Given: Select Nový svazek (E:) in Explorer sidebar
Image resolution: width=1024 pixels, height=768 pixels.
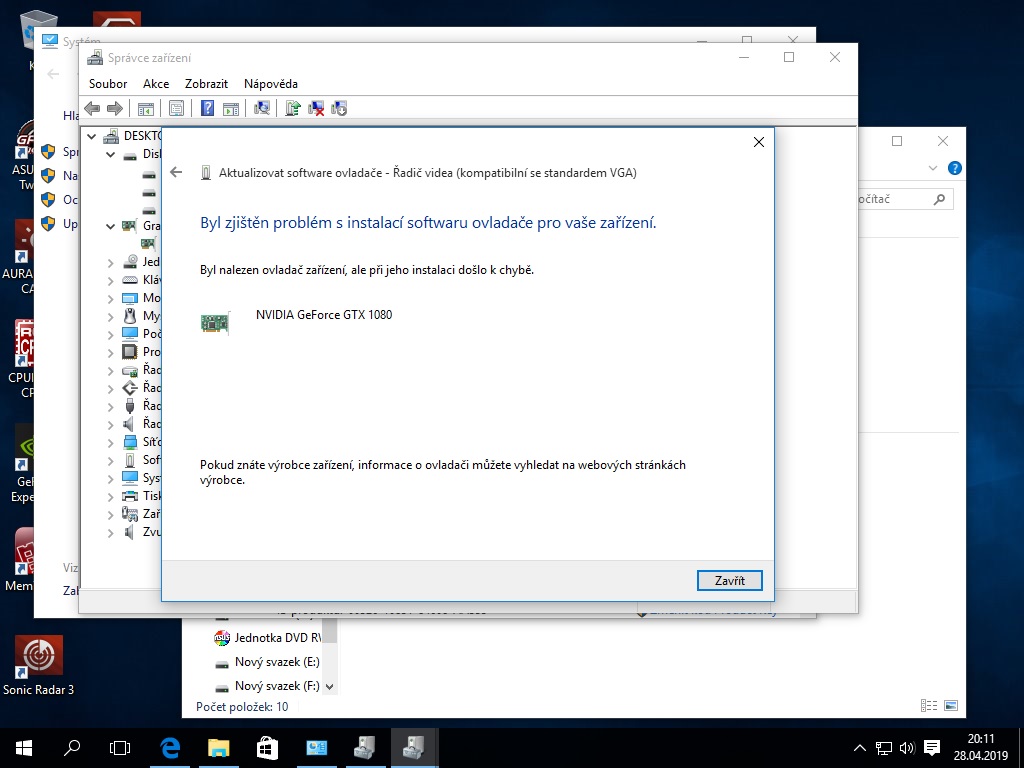Looking at the screenshot, I should pyautogui.click(x=268, y=662).
